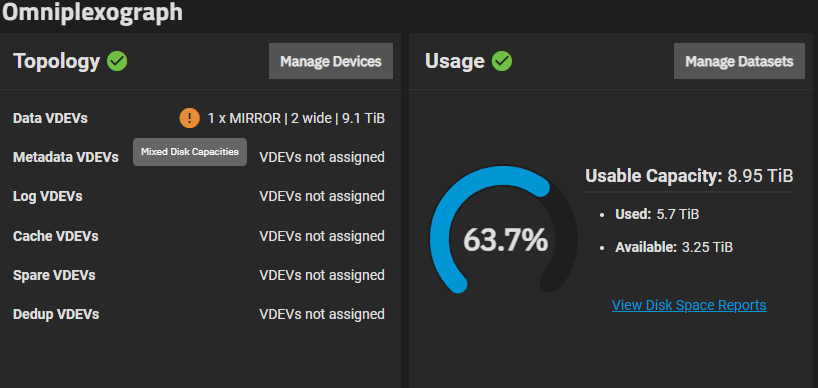The image size is (818, 388).
Task: Click the Dedup VDEVs not assigned value
Action: 322,314
